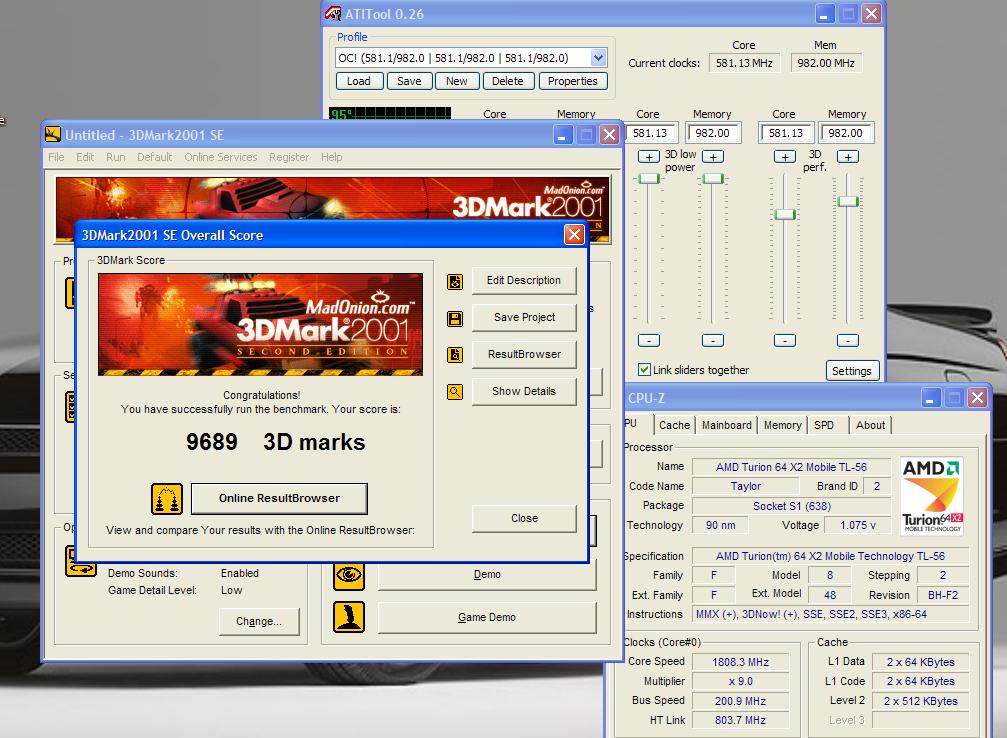Image resolution: width=1007 pixels, height=738 pixels.
Task: Open the ATITool Profile dropdown
Action: [598, 58]
